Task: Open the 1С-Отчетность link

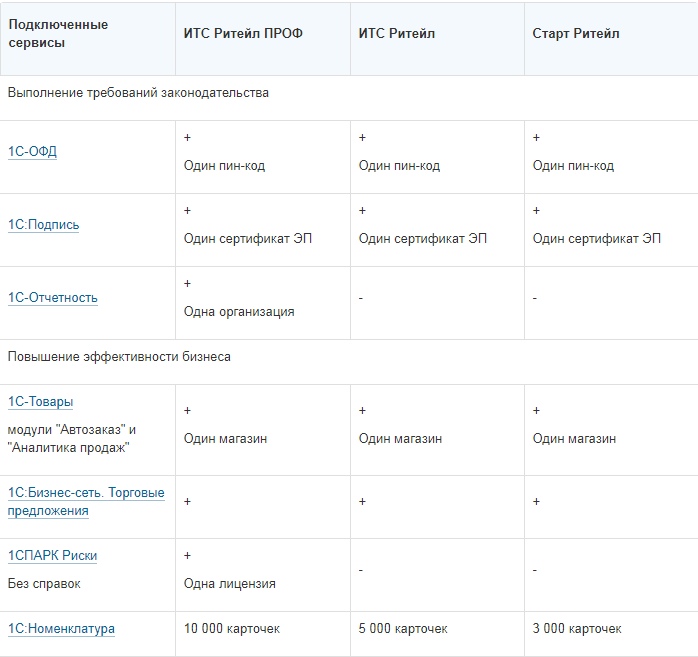Action: [53, 298]
